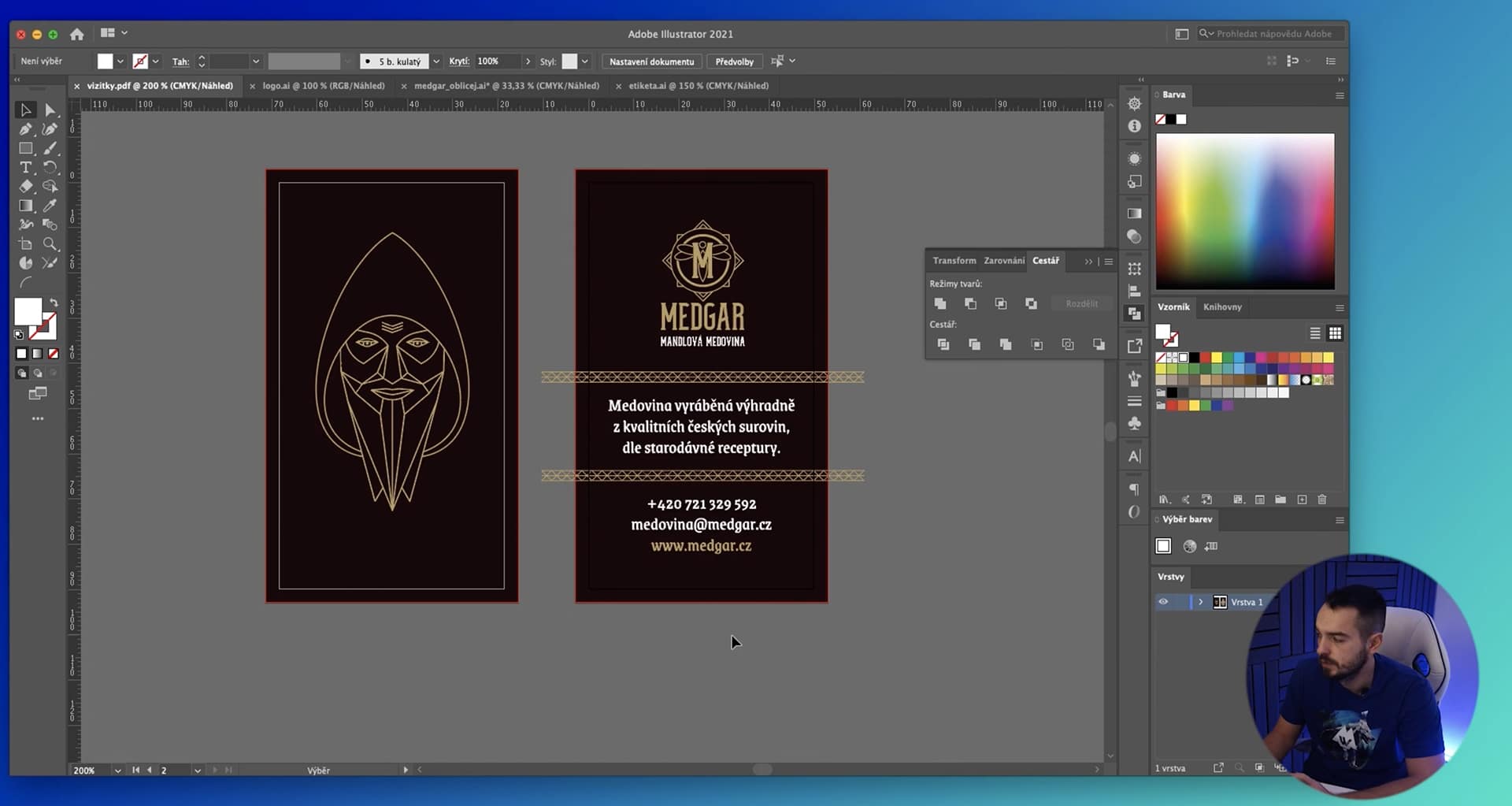
Task: Open the Knihovny tab
Action: pos(1222,307)
